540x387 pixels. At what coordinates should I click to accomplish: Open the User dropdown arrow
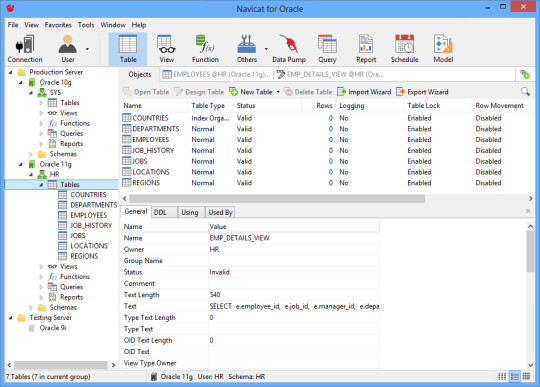coord(87,49)
